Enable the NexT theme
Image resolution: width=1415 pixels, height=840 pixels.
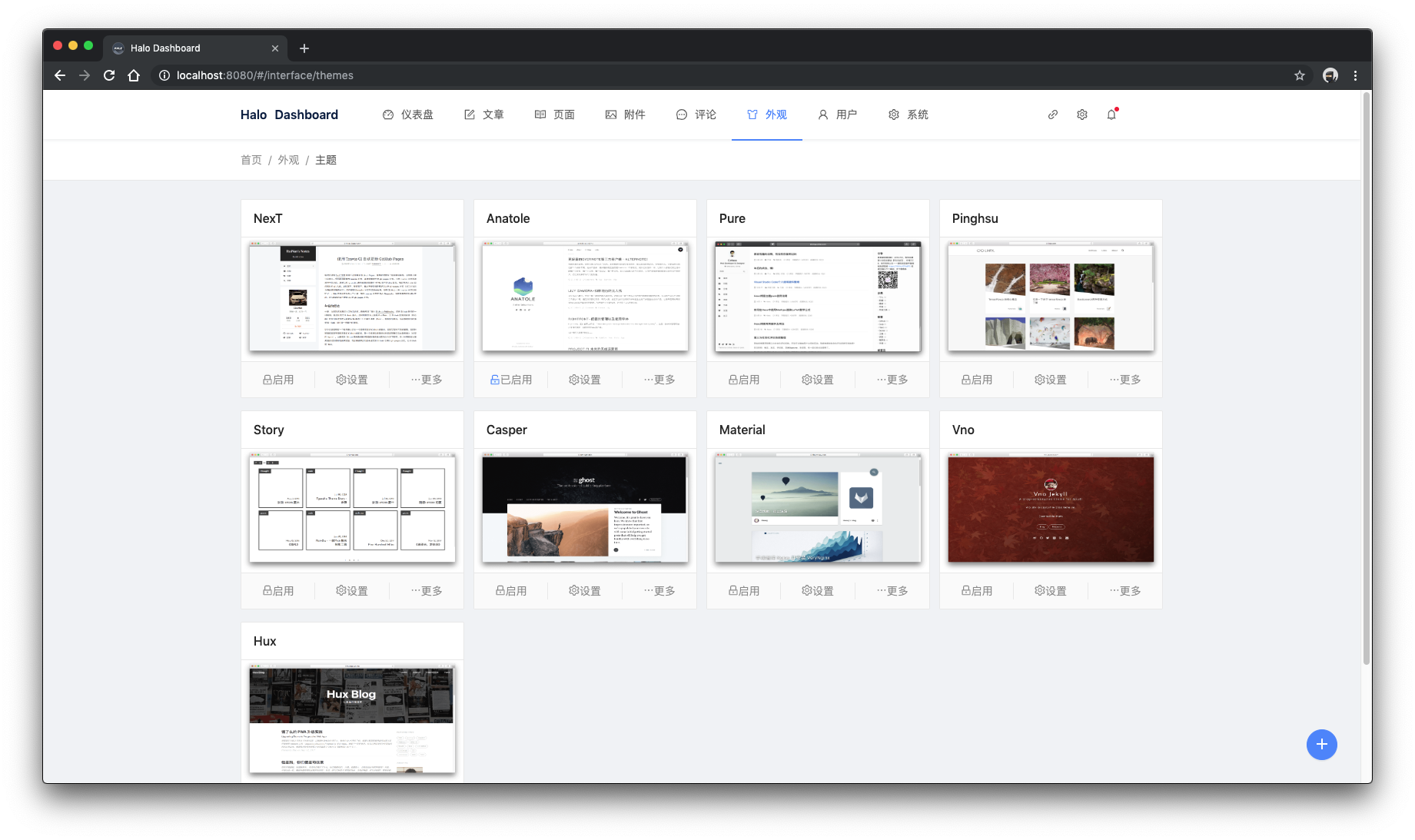pos(277,379)
